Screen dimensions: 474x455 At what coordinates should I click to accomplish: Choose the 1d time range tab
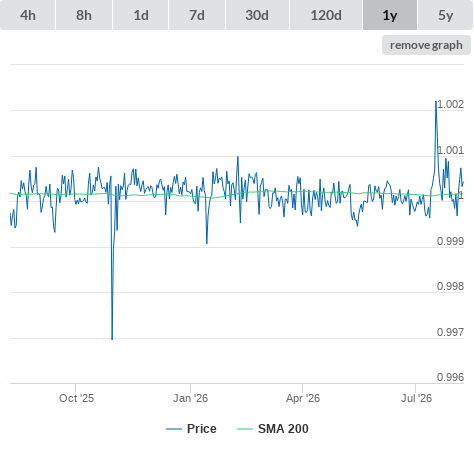(141, 15)
